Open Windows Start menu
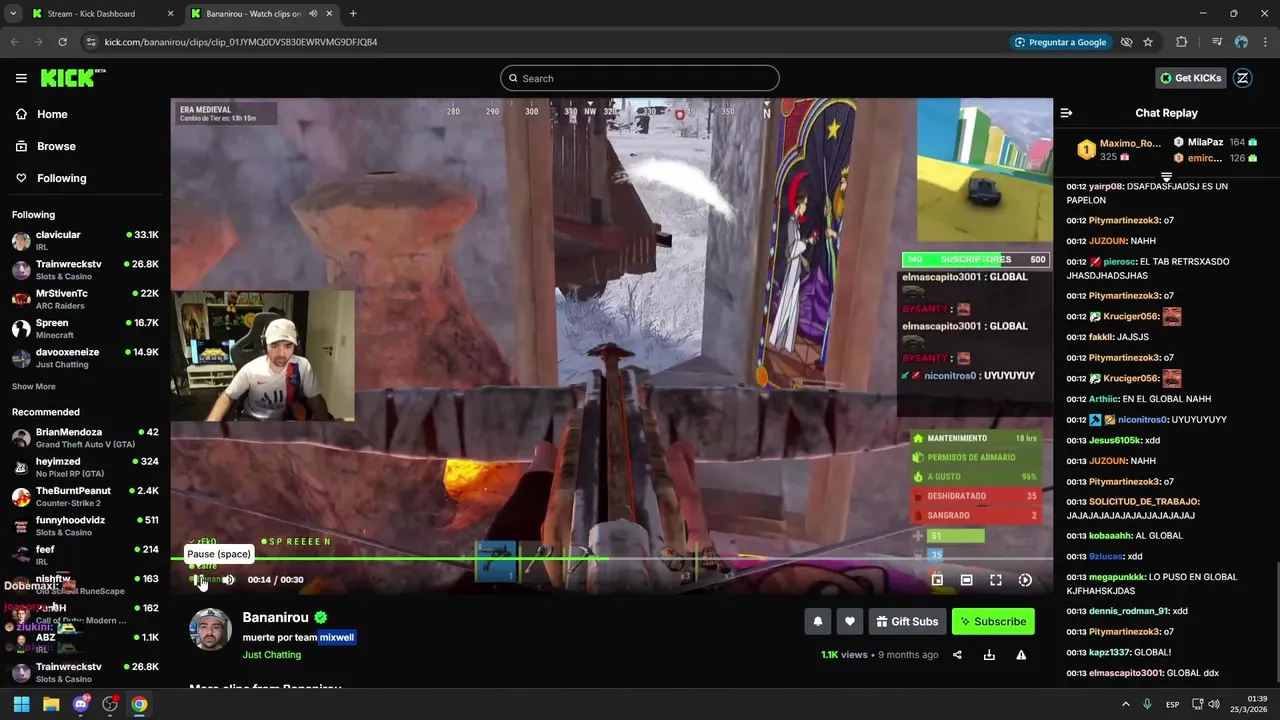The width and height of the screenshot is (1280, 720). [21, 704]
